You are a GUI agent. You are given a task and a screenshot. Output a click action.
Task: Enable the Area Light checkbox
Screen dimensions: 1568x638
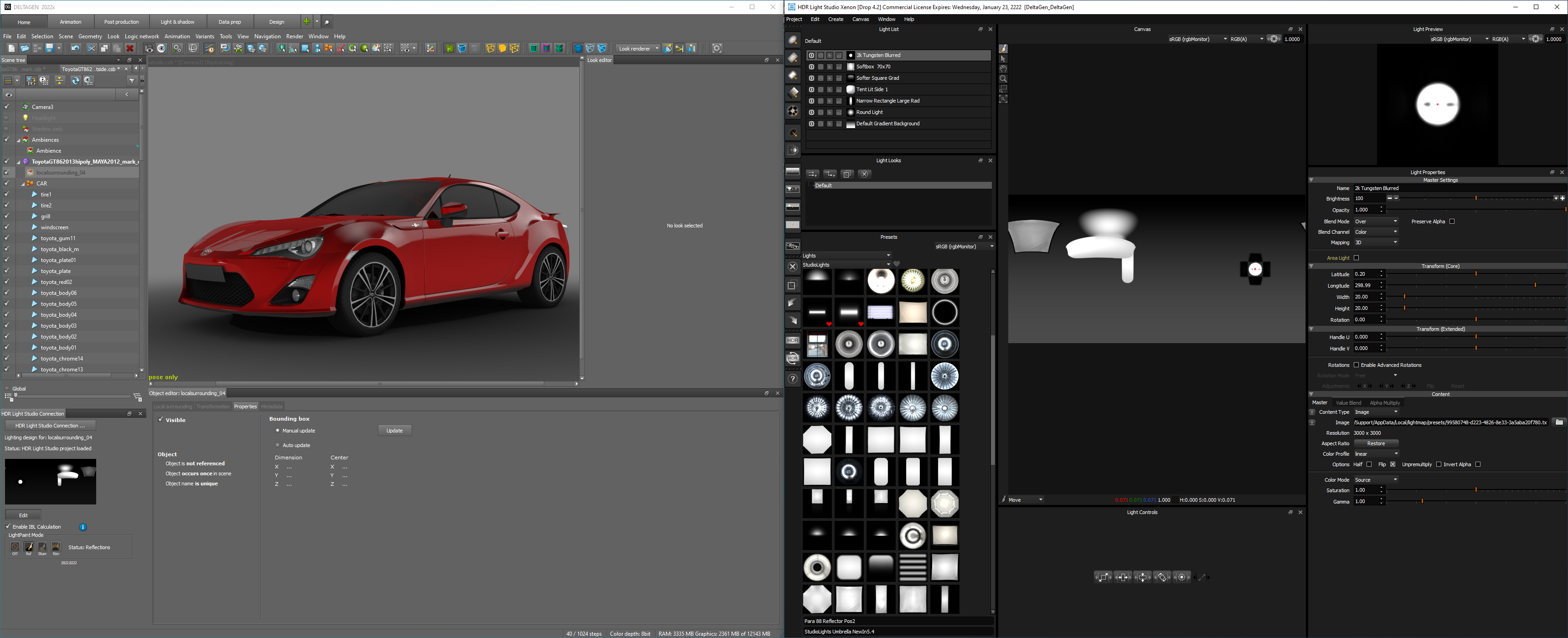click(x=1356, y=258)
